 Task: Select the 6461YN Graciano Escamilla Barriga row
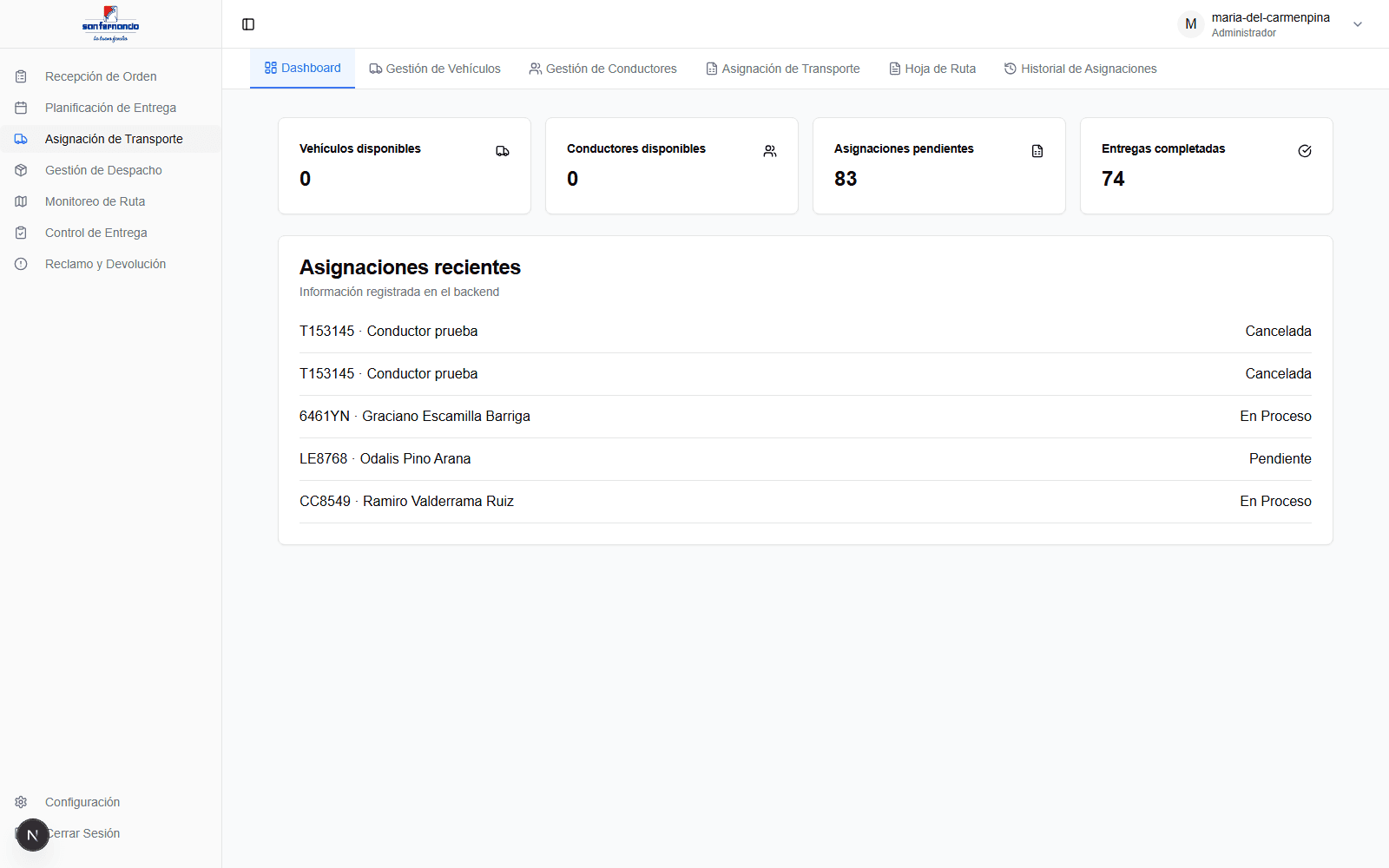coord(806,417)
